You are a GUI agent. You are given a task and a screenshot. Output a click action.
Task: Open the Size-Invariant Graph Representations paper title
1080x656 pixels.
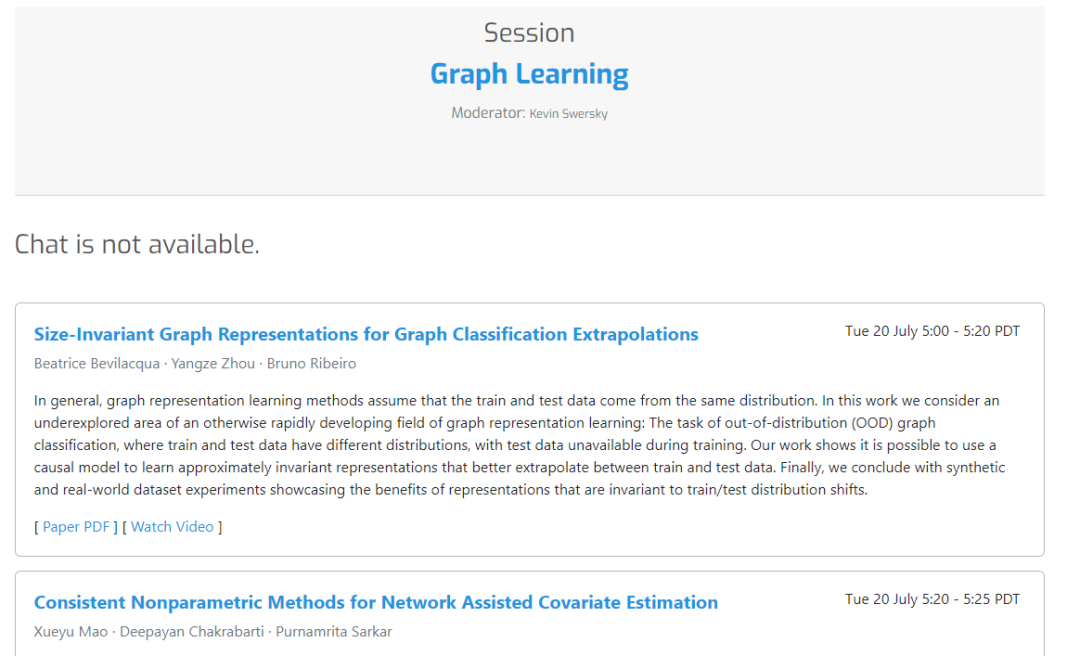(x=366, y=334)
